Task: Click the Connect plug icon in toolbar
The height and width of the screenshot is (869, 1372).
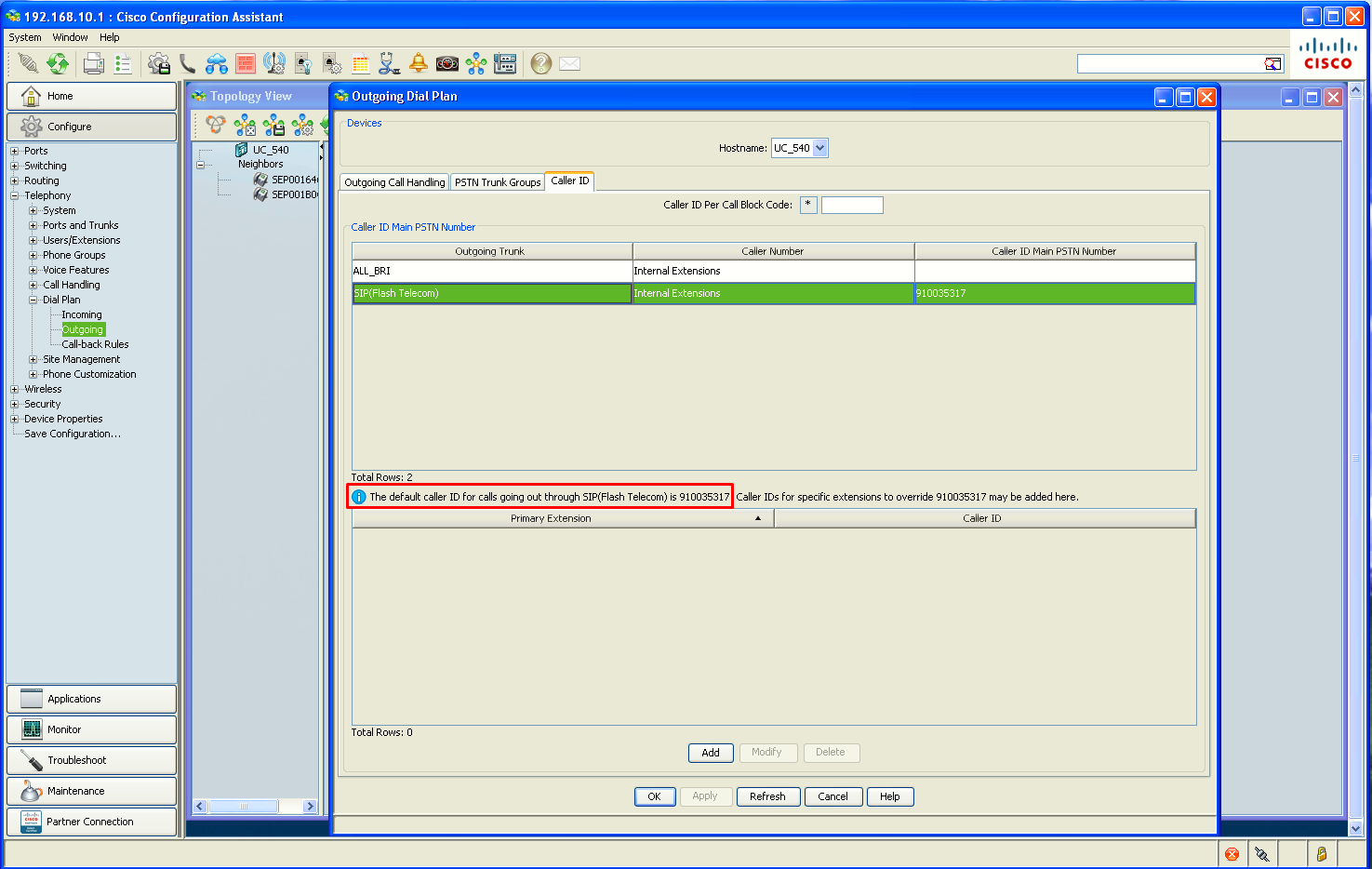Action: click(x=29, y=63)
